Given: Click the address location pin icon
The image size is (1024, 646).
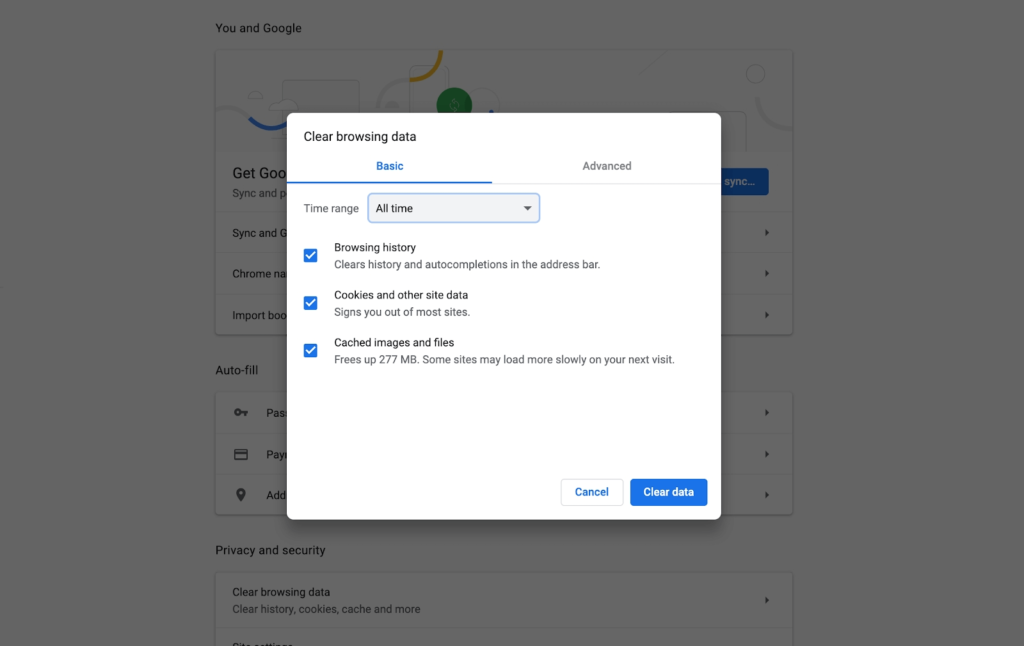Looking at the screenshot, I should (x=241, y=495).
